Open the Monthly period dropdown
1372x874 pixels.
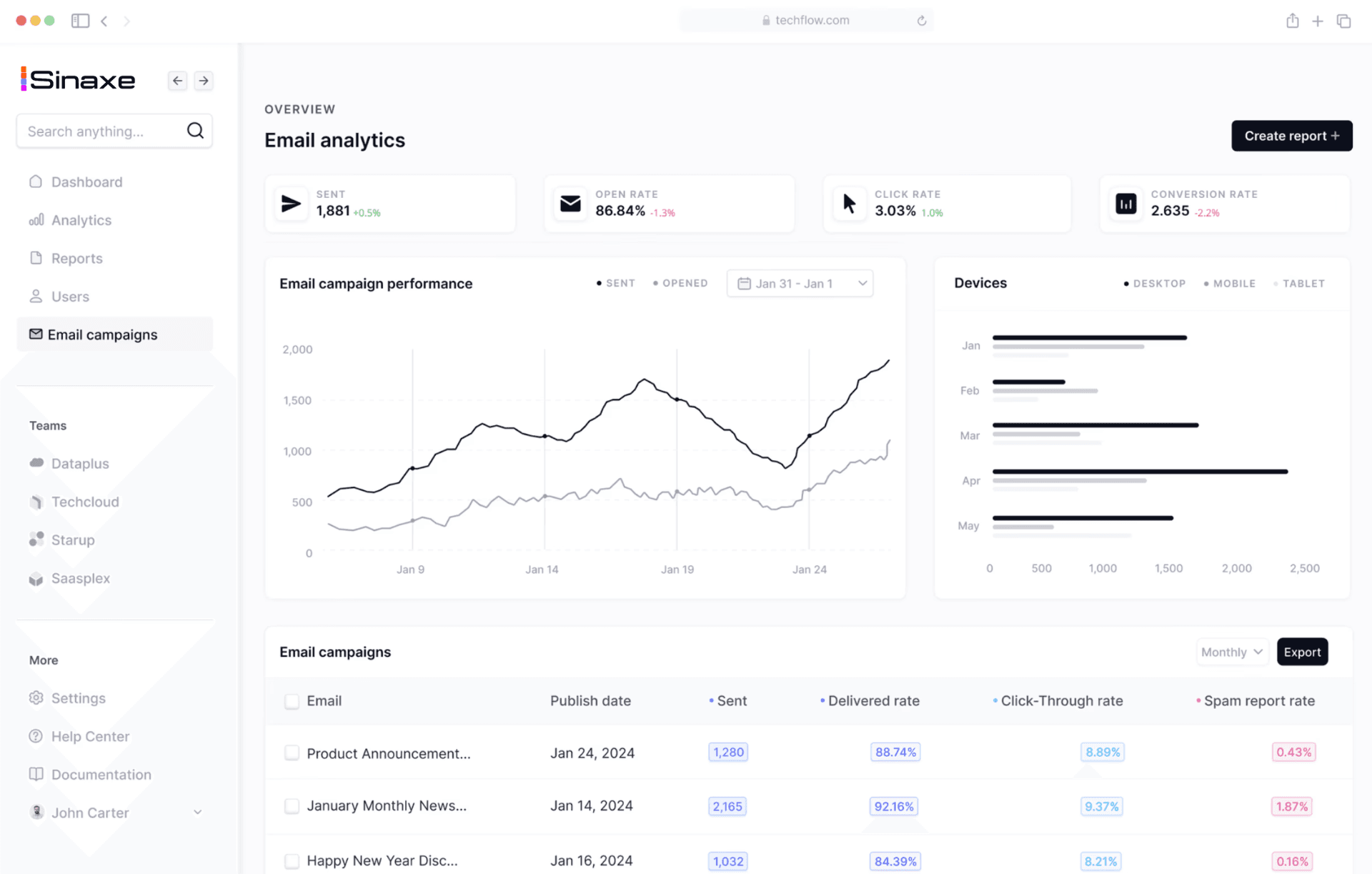click(1231, 652)
